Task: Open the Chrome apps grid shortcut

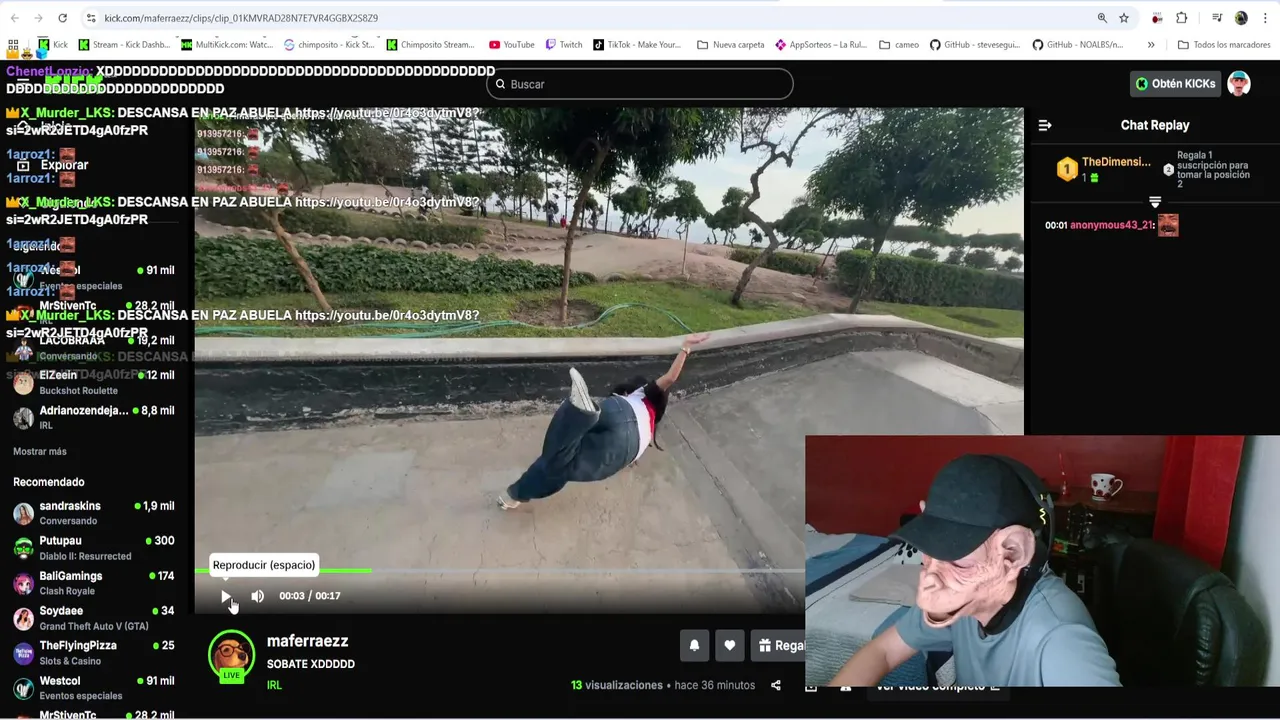Action: [13, 45]
